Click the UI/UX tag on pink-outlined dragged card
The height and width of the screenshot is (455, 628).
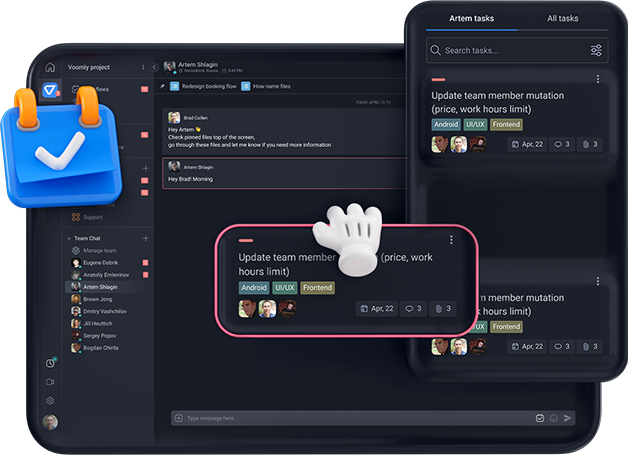pos(285,288)
